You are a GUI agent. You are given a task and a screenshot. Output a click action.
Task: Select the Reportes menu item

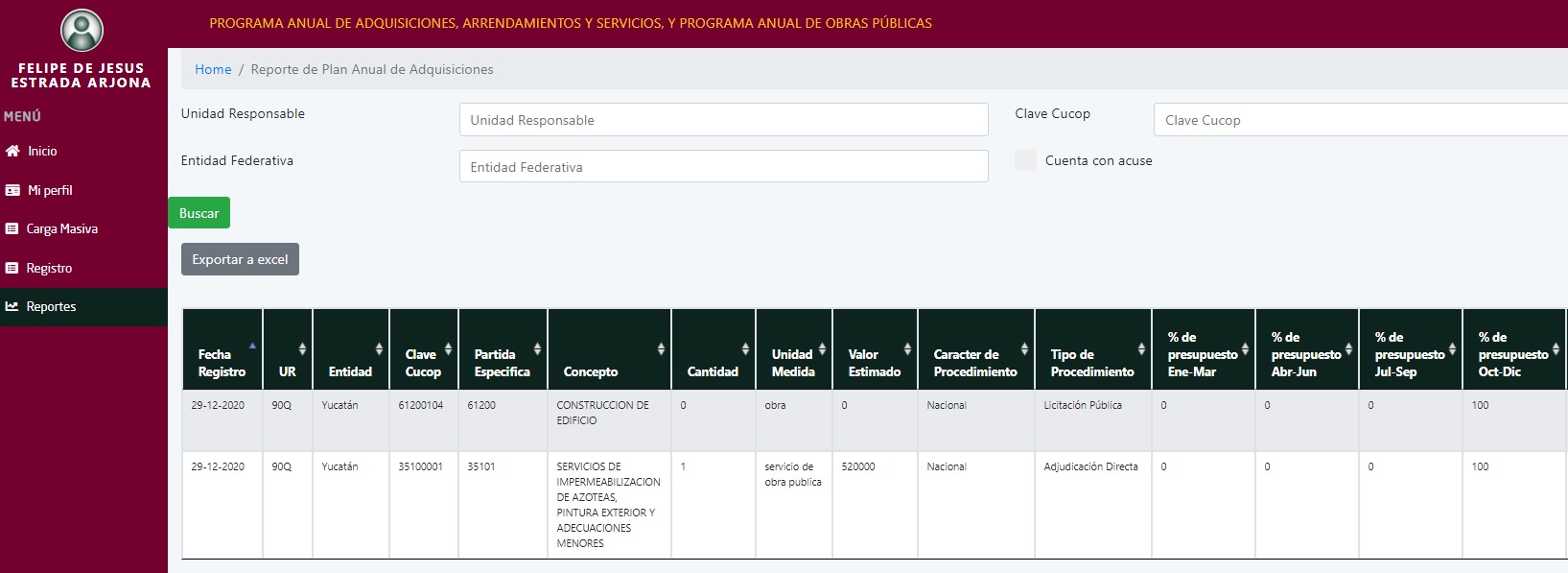[x=83, y=306]
